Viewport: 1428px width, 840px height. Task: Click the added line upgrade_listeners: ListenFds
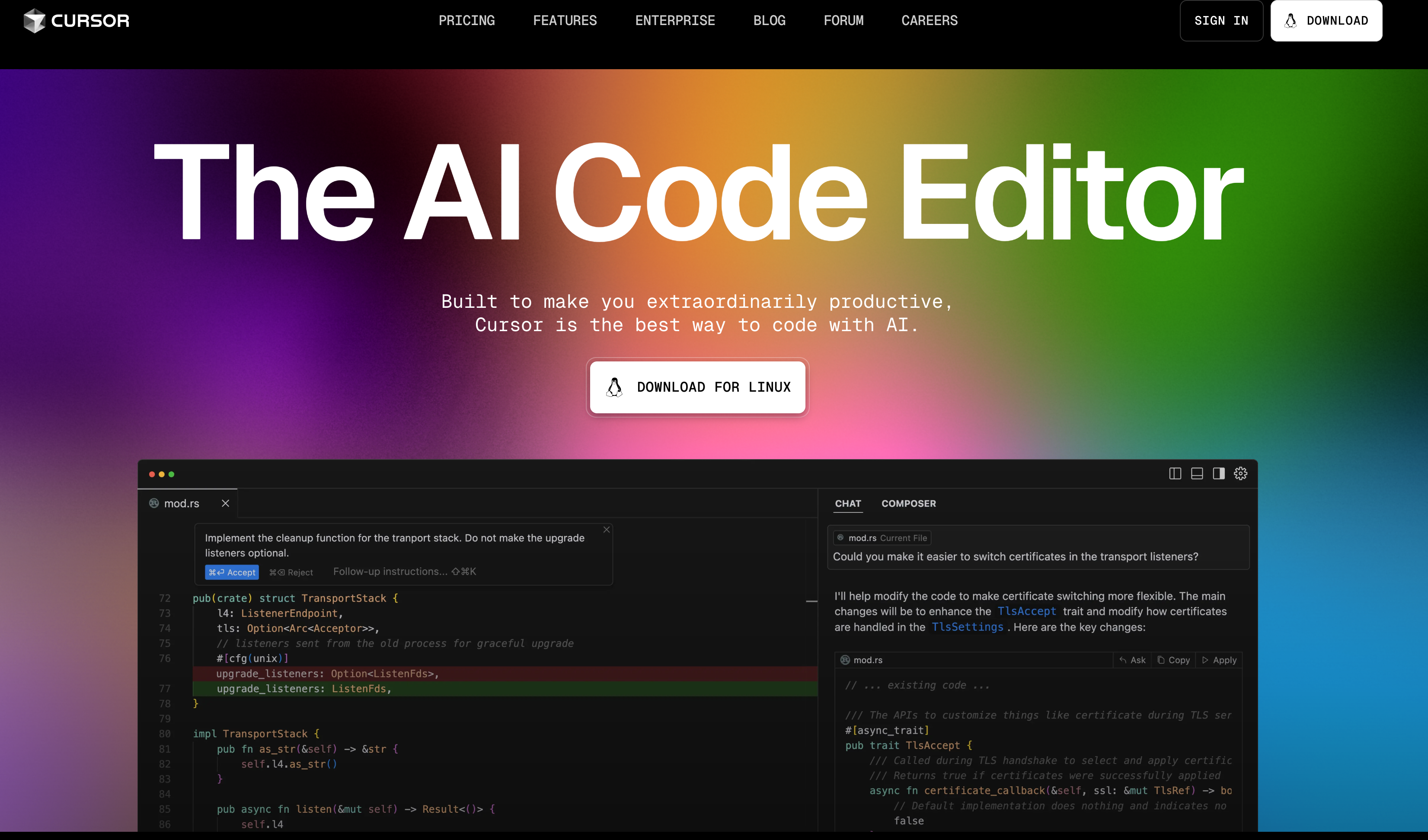[505, 689]
